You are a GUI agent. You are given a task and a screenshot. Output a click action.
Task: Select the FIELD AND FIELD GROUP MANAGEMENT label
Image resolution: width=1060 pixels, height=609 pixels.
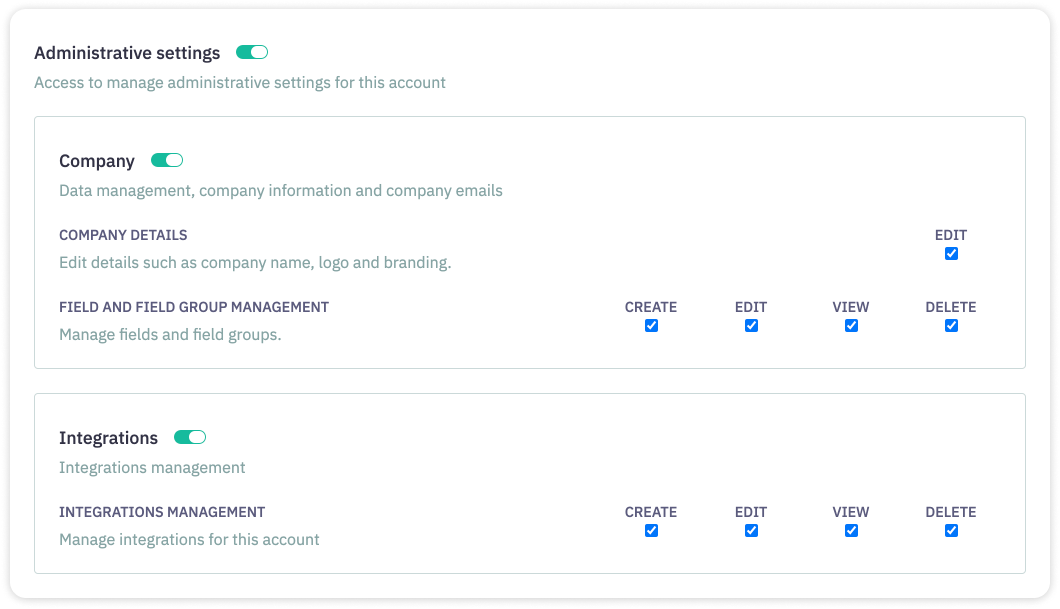[x=194, y=307]
